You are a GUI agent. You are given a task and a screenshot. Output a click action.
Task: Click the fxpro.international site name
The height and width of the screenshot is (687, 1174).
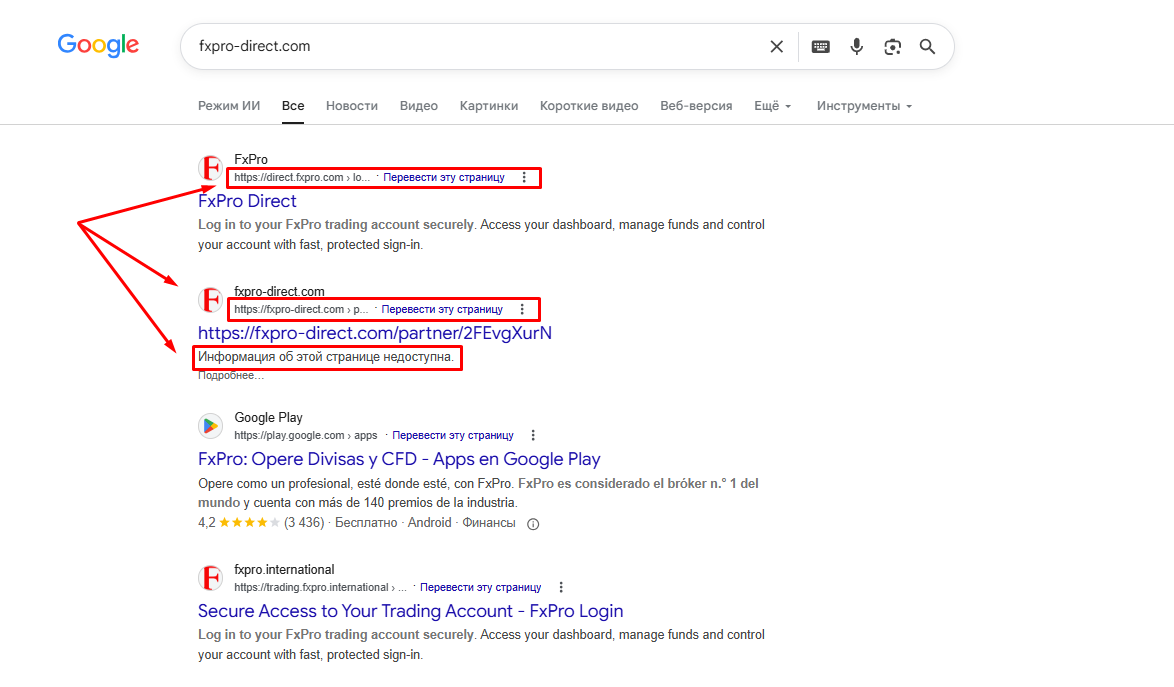pyautogui.click(x=284, y=570)
